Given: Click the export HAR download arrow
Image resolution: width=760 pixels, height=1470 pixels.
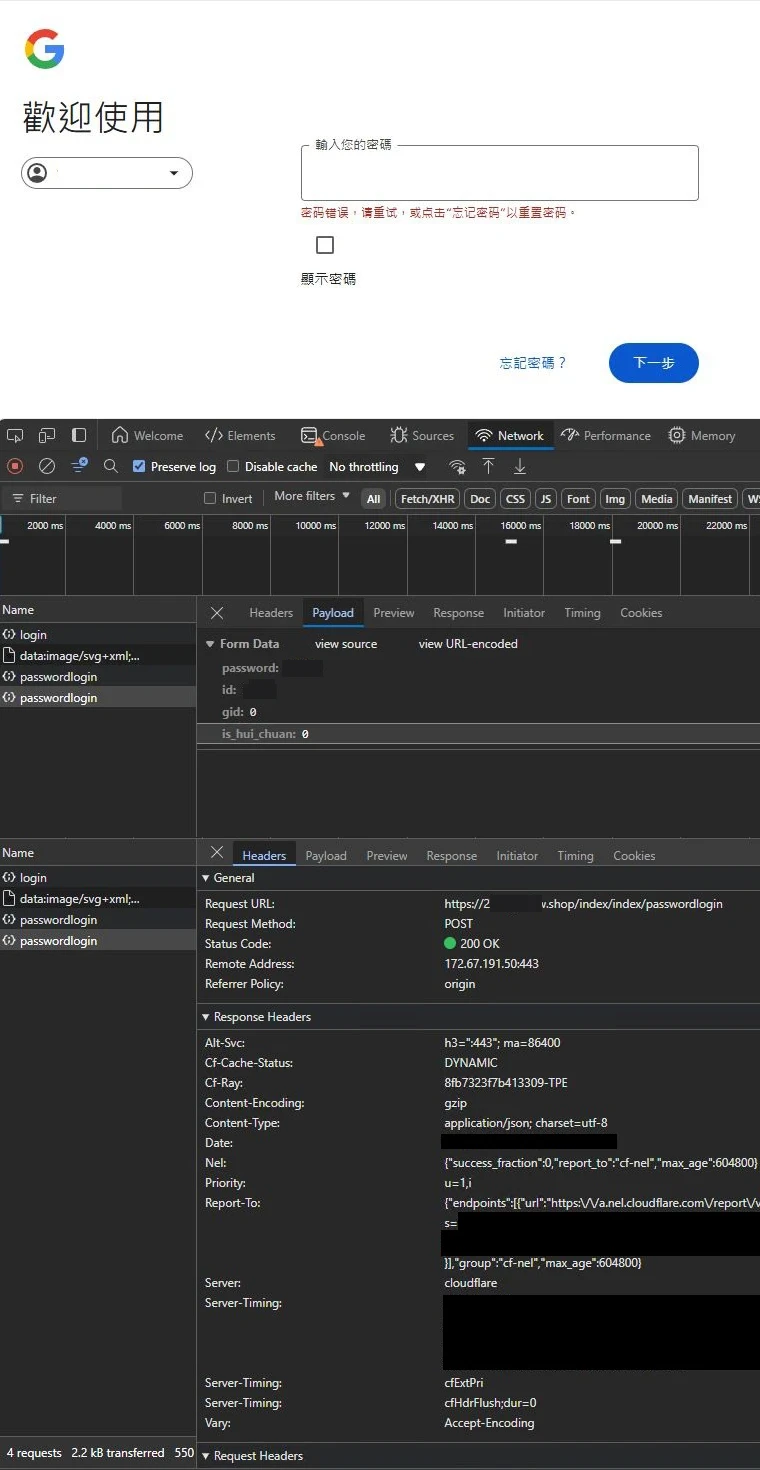Looking at the screenshot, I should (520, 466).
